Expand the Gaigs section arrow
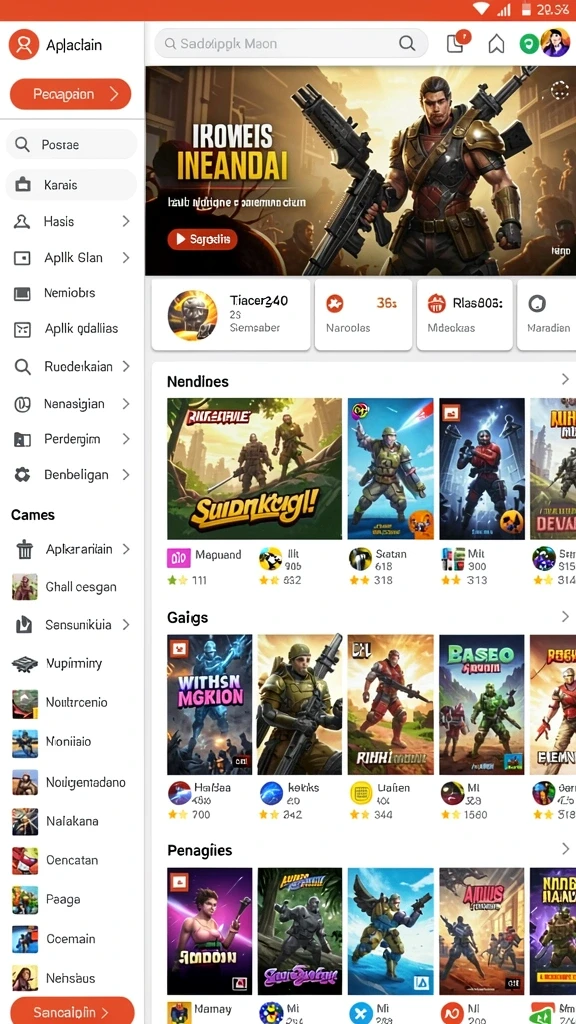 click(565, 616)
